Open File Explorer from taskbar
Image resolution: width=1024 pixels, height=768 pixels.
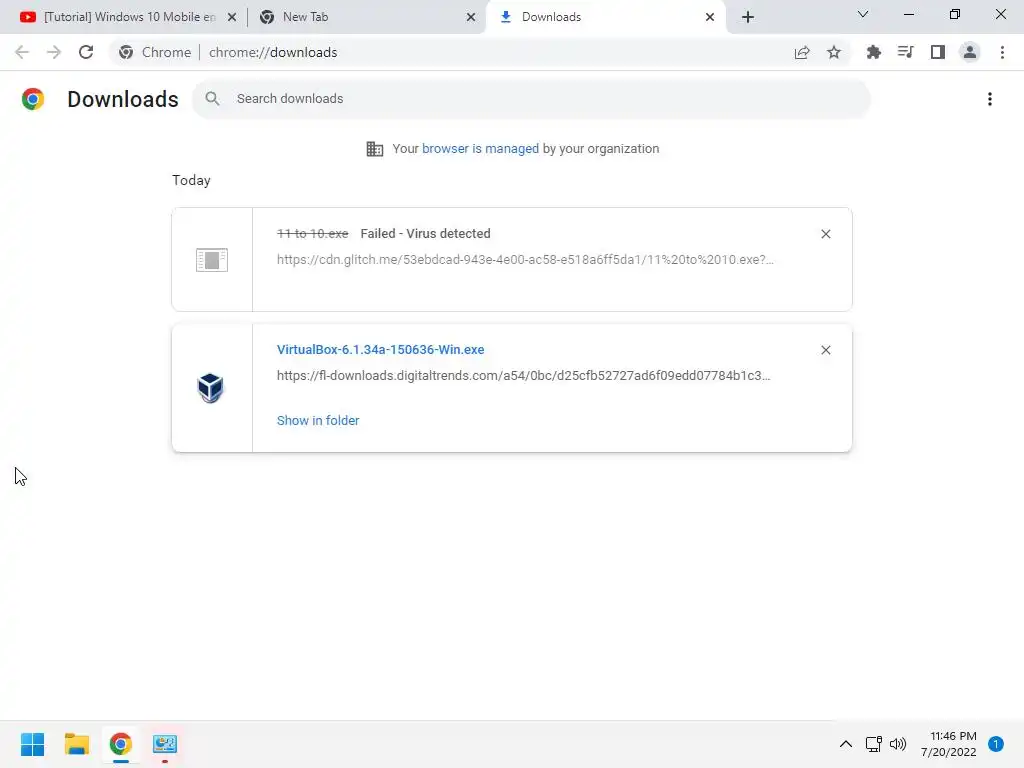pyautogui.click(x=76, y=744)
